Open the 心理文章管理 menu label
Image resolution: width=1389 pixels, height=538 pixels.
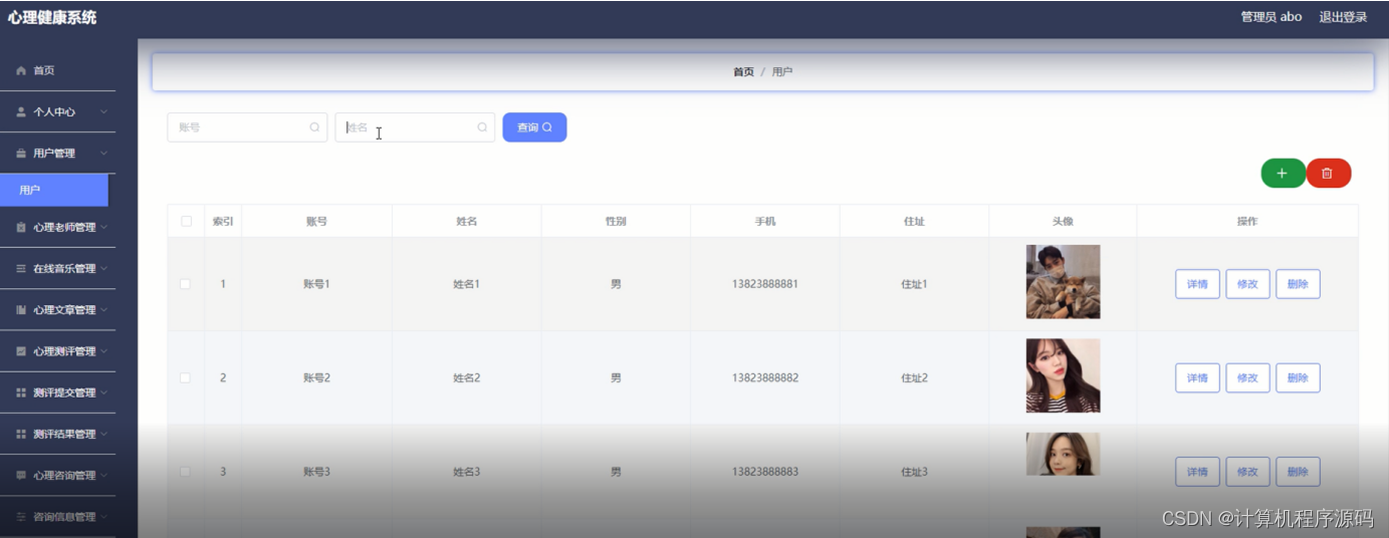click(64, 310)
